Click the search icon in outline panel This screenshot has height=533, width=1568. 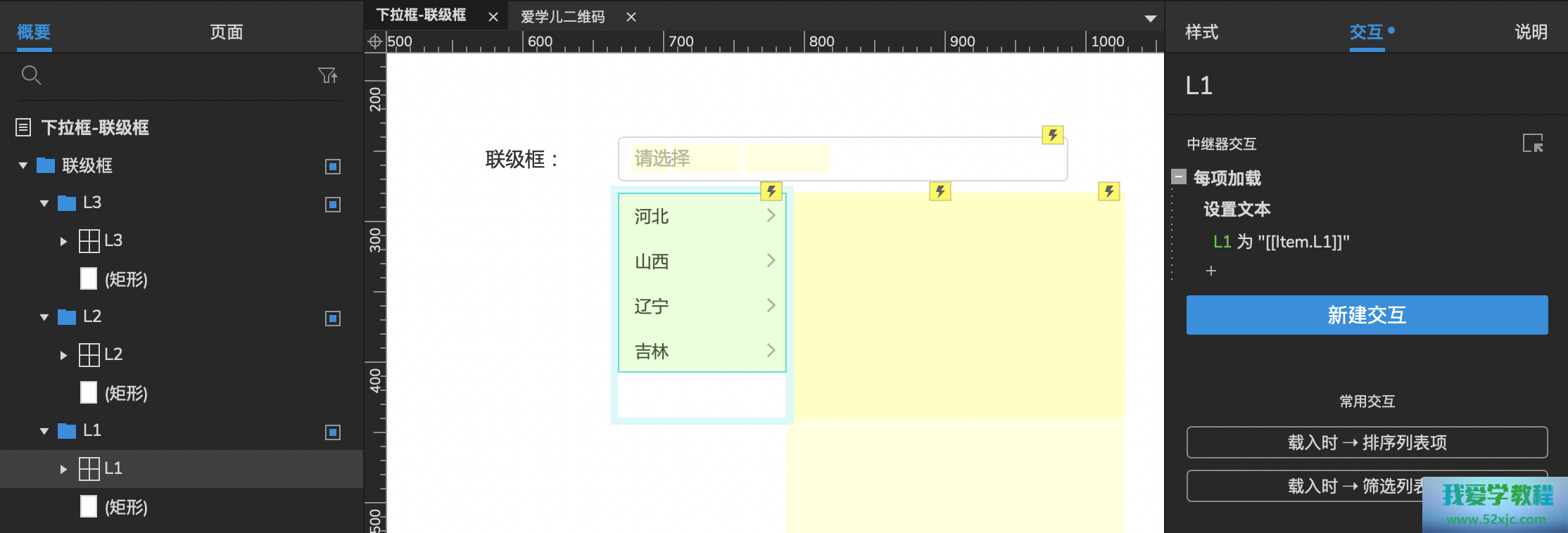(31, 75)
